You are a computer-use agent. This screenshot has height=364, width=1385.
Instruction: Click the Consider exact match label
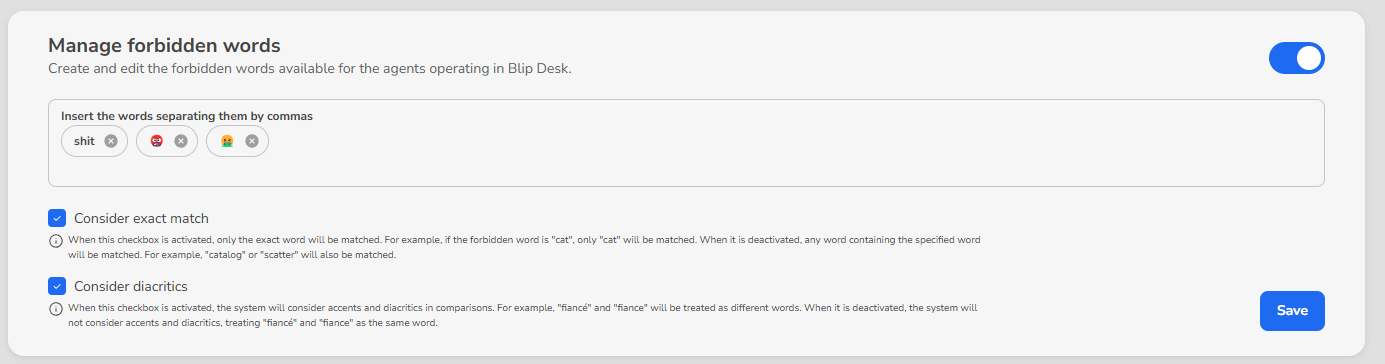pos(141,218)
